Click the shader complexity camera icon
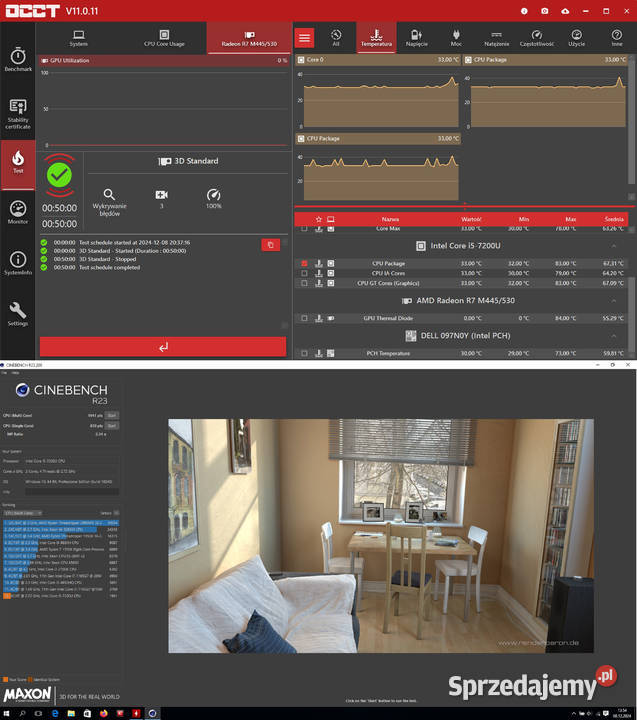 point(162,195)
